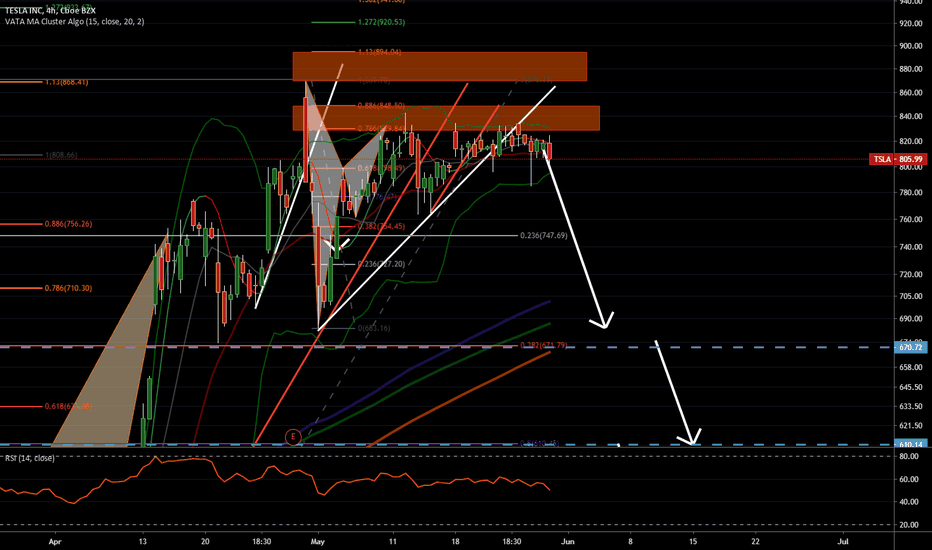Click the RSI 40.00 scale label
This screenshot has width=932, height=550.
[x=911, y=502]
